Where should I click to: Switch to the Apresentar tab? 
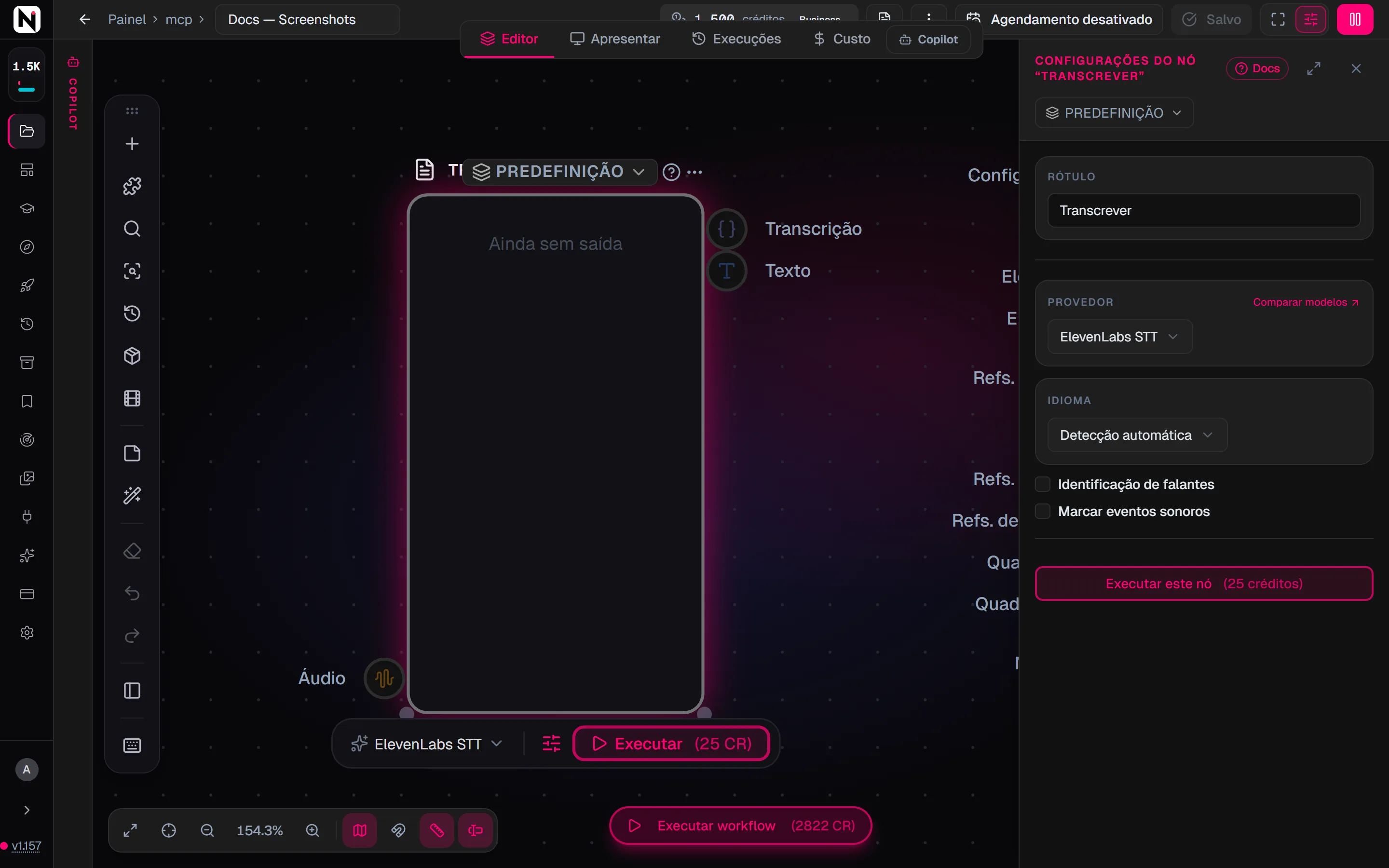coord(615,39)
